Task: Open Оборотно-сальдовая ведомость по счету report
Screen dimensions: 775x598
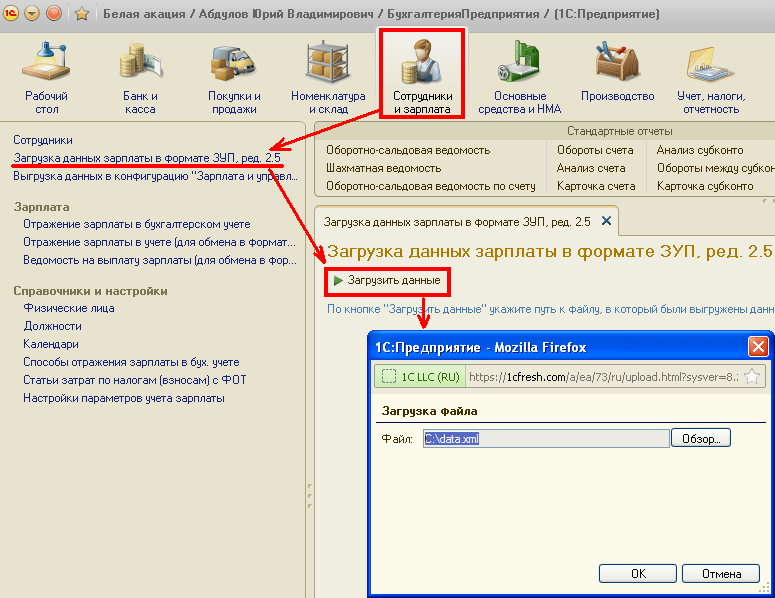Action: pos(431,186)
